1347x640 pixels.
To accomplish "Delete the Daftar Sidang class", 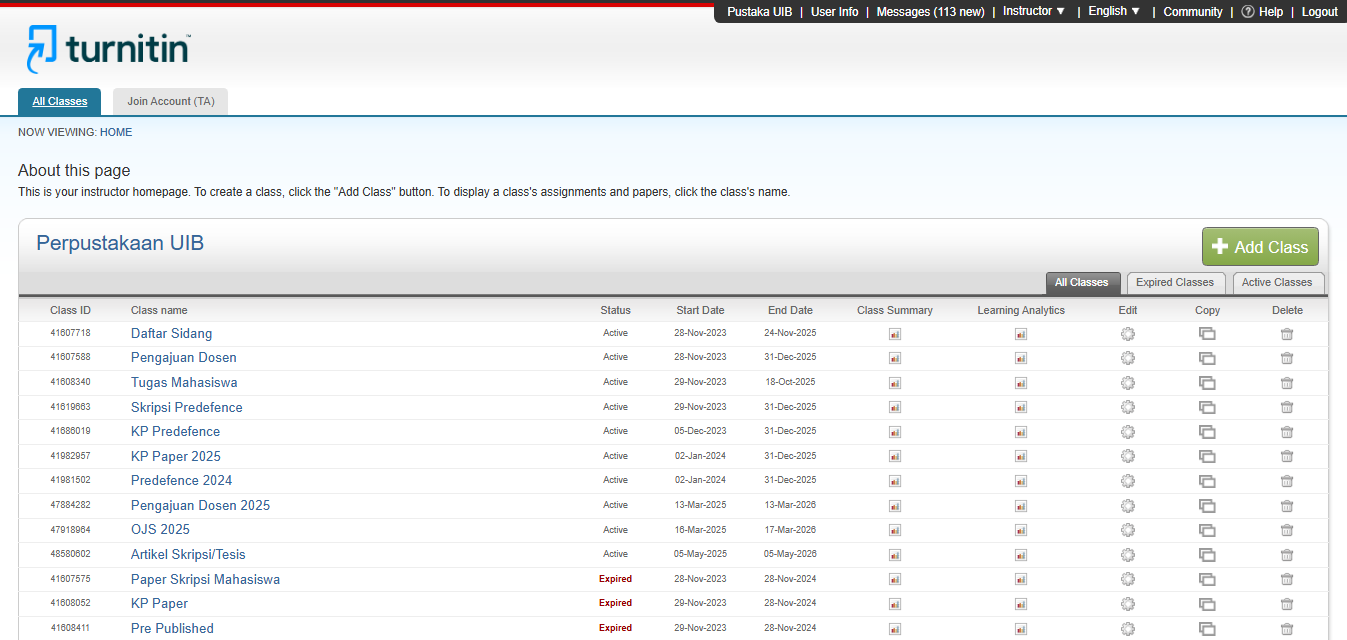I will [x=1287, y=334].
